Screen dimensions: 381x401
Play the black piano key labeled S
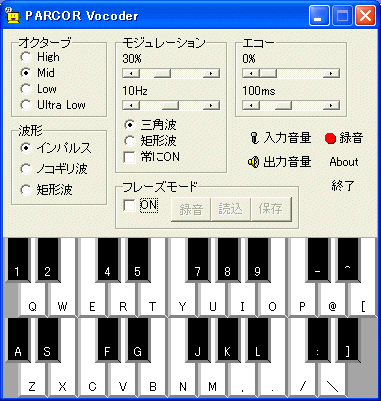[47, 340]
